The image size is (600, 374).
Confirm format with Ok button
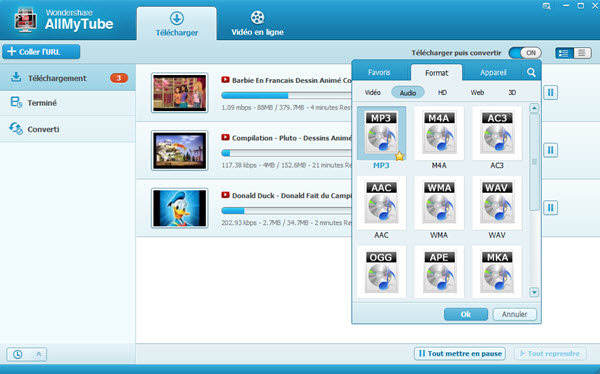(x=466, y=314)
